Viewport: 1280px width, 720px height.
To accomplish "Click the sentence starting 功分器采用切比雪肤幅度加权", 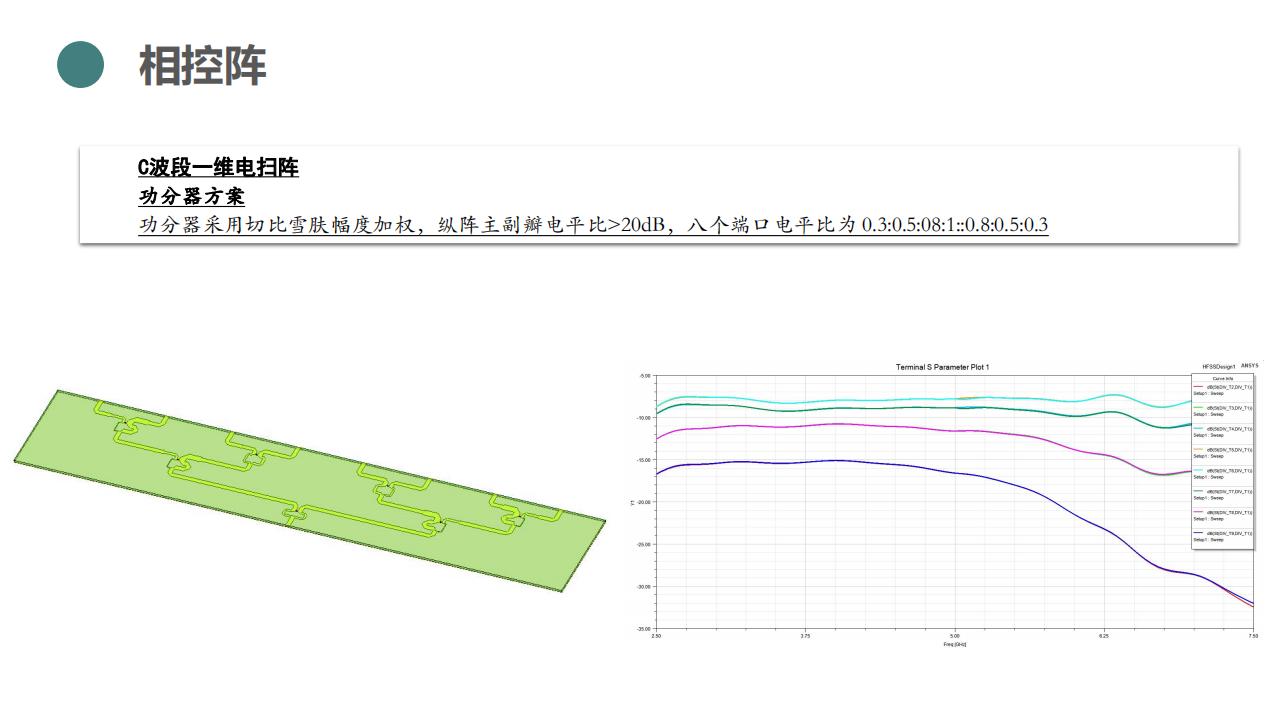I will 593,224.
